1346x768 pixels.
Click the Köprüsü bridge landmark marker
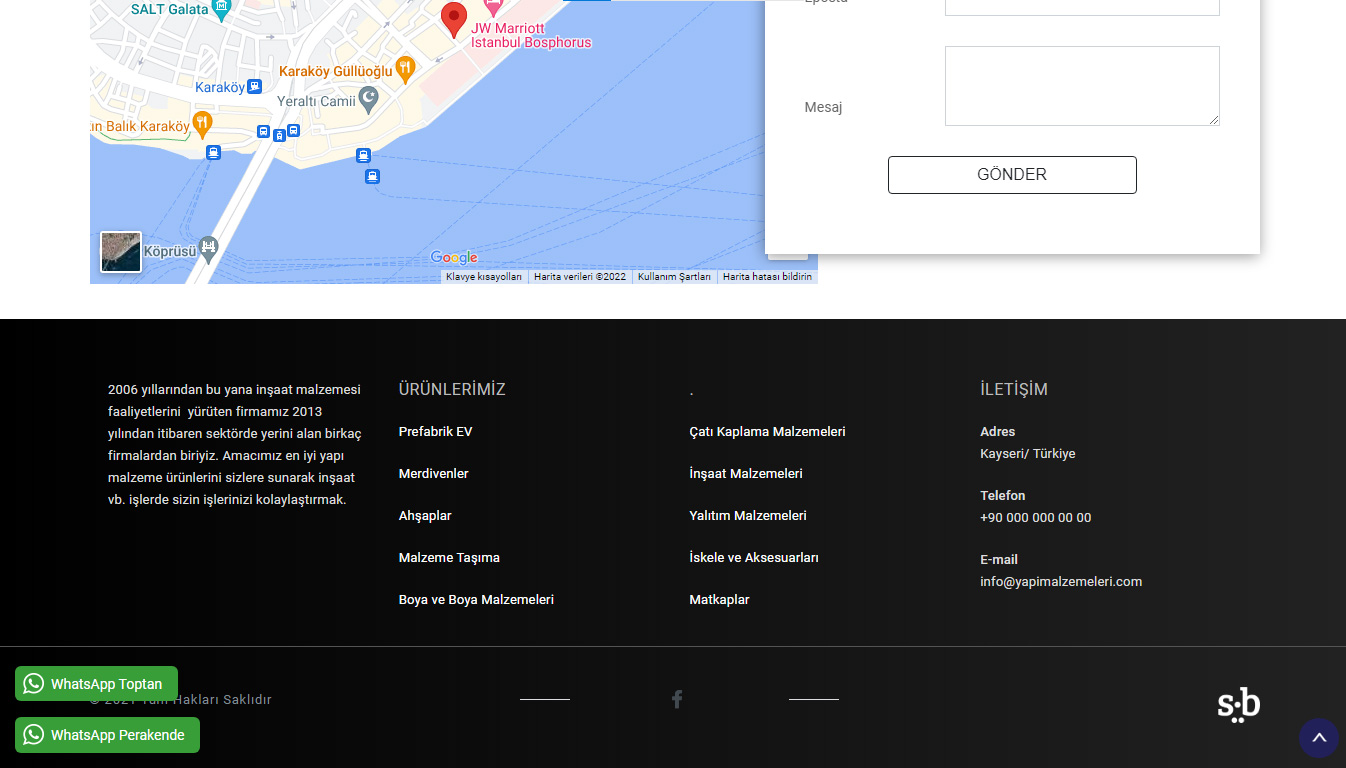208,250
